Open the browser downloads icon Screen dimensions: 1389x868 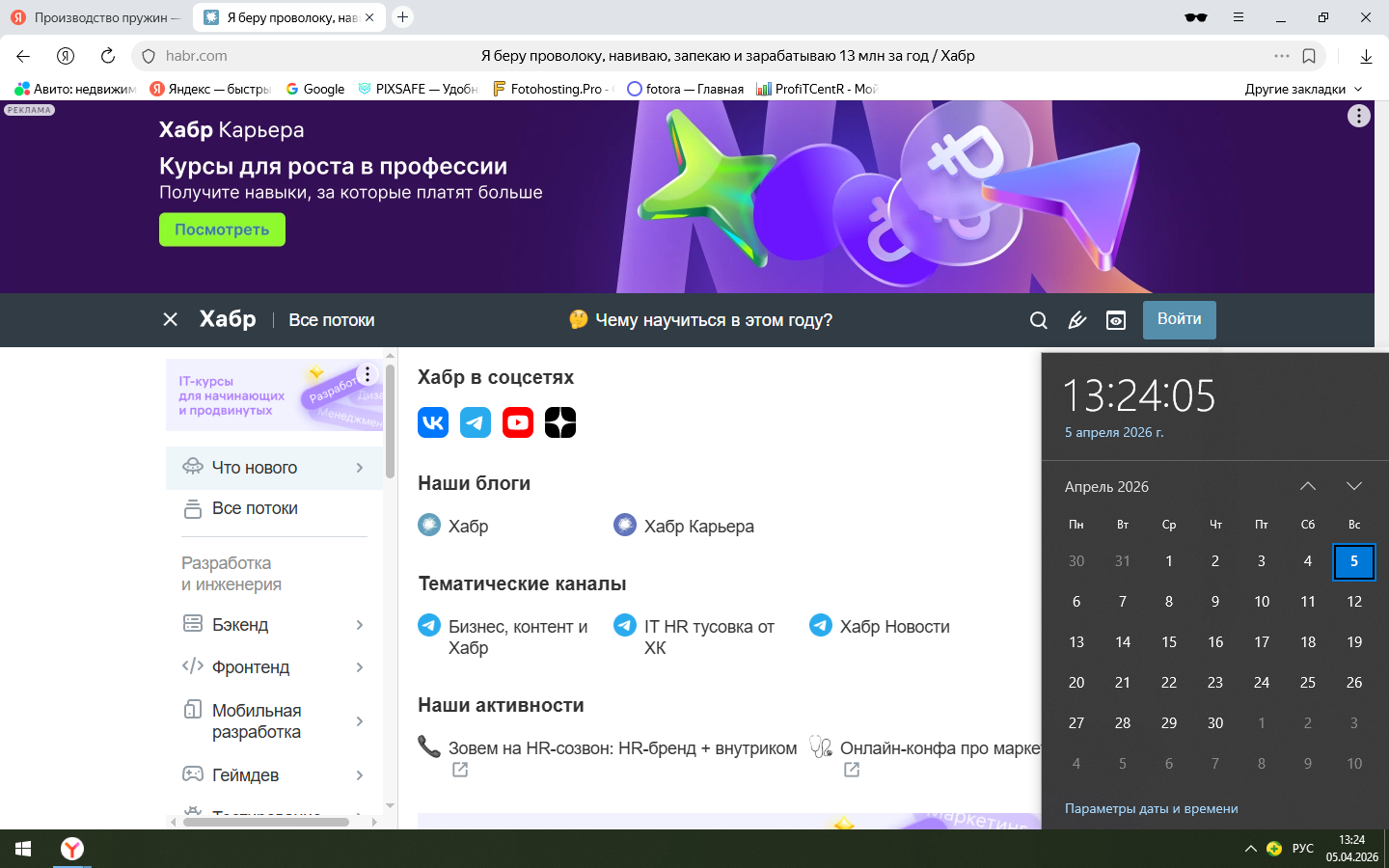[x=1366, y=56]
